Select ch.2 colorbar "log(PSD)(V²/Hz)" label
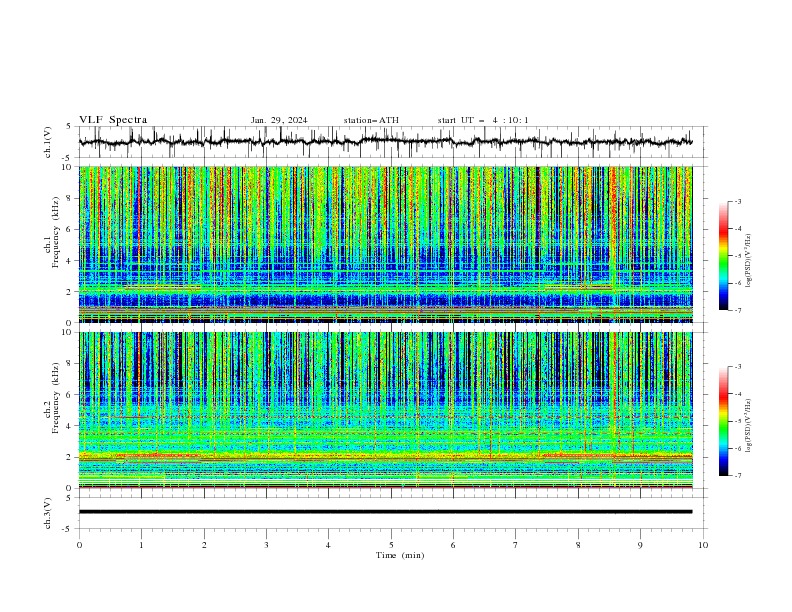 coord(748,426)
